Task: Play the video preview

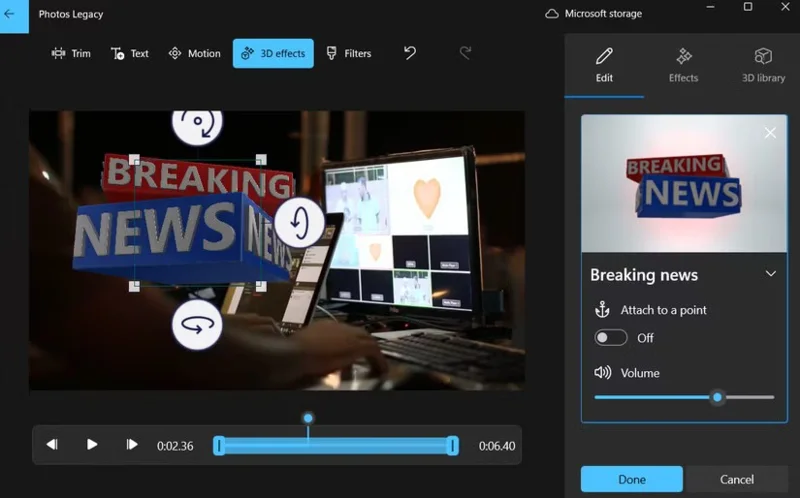Action: tap(92, 444)
